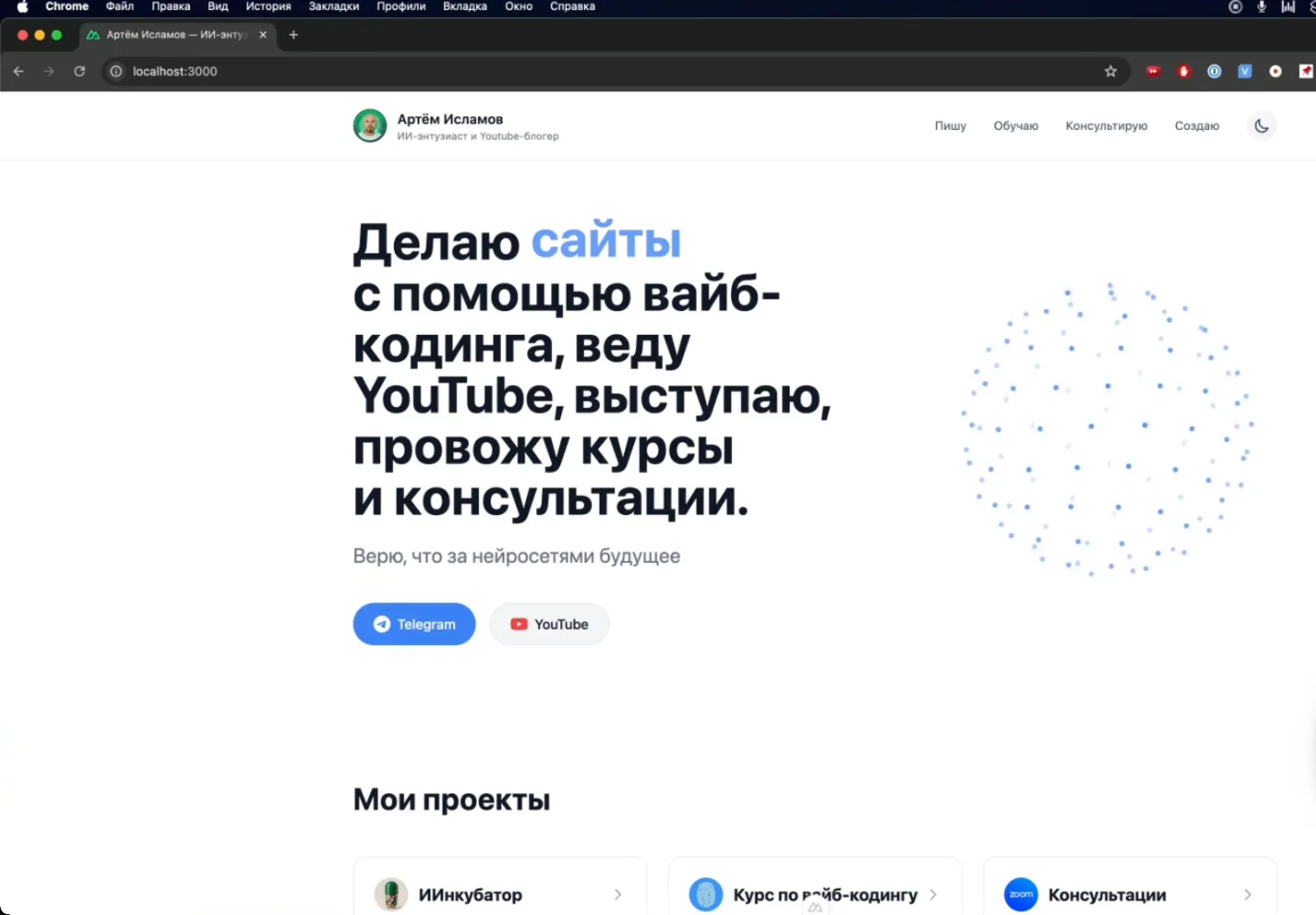
Task: Open the YouTube button
Action: click(x=549, y=624)
